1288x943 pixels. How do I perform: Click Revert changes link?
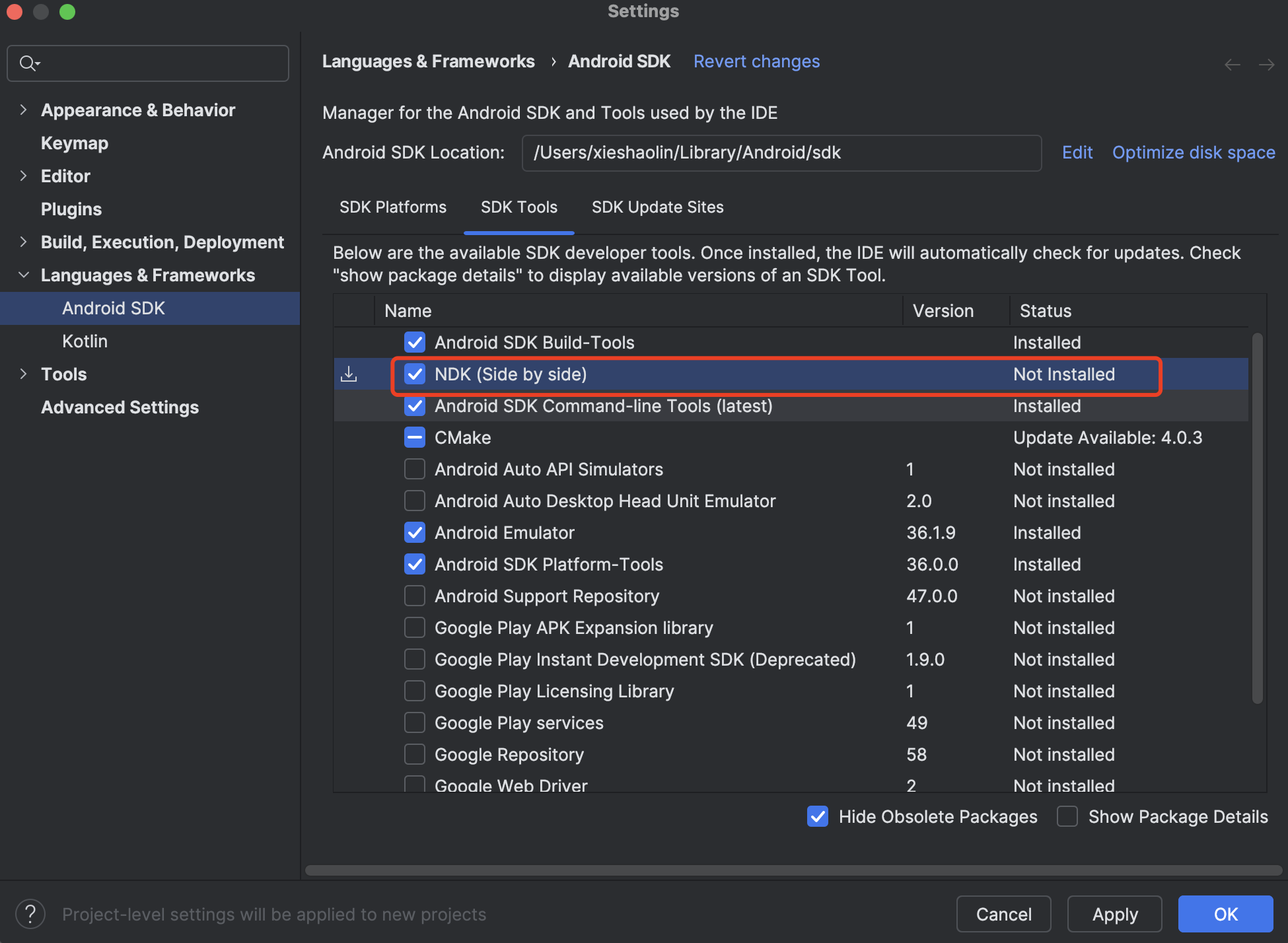(757, 61)
